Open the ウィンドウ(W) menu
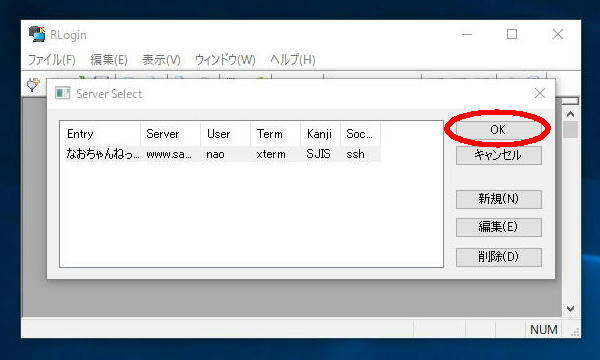Screen dimensions: 600x360 225,60
